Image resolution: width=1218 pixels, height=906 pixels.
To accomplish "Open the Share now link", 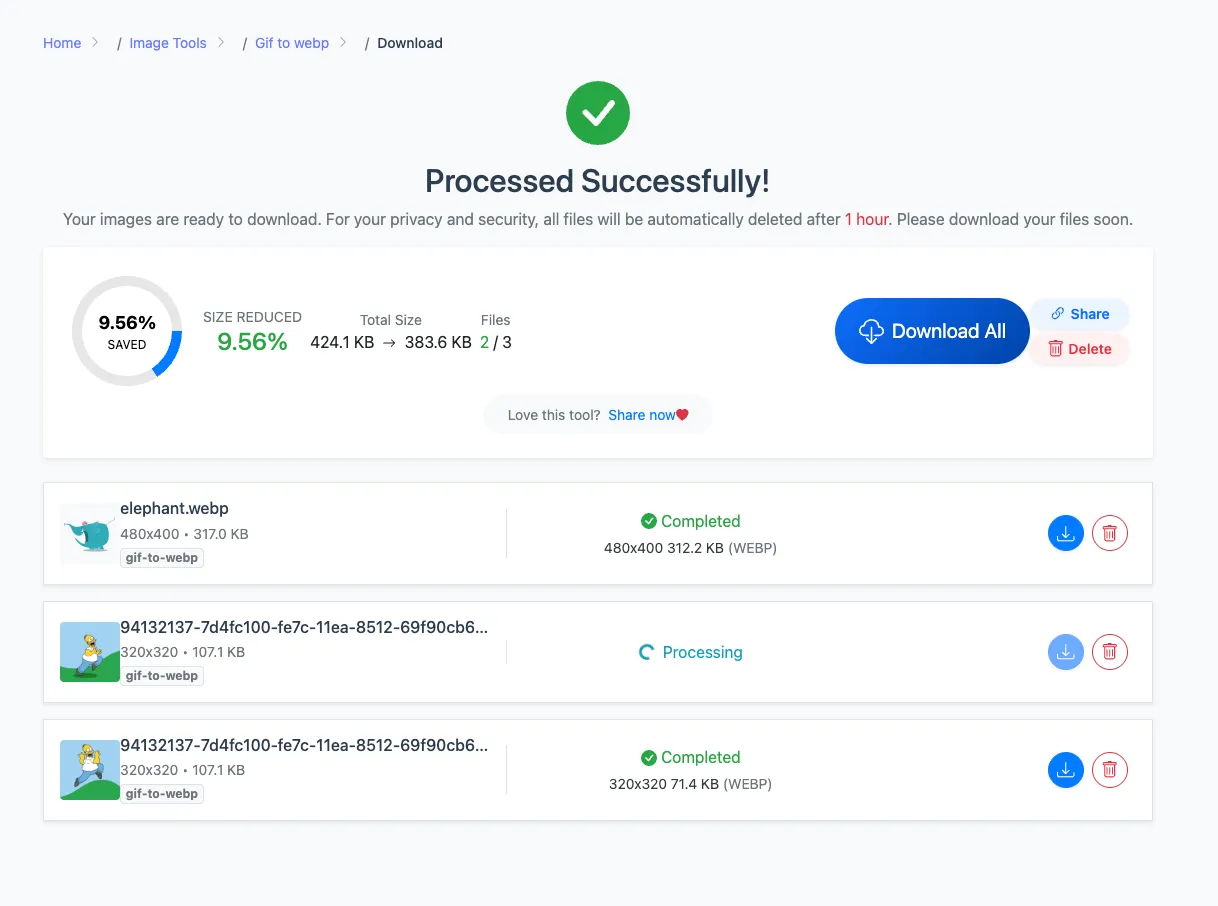I will [642, 415].
